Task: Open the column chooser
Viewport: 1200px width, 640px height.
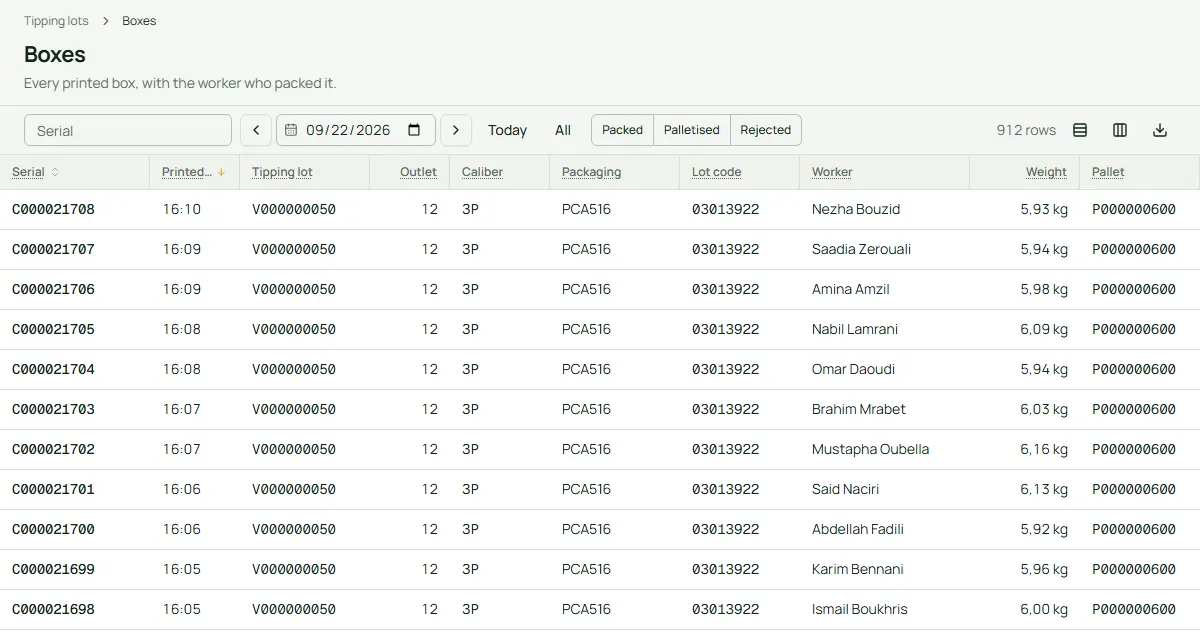Action: click(1120, 130)
